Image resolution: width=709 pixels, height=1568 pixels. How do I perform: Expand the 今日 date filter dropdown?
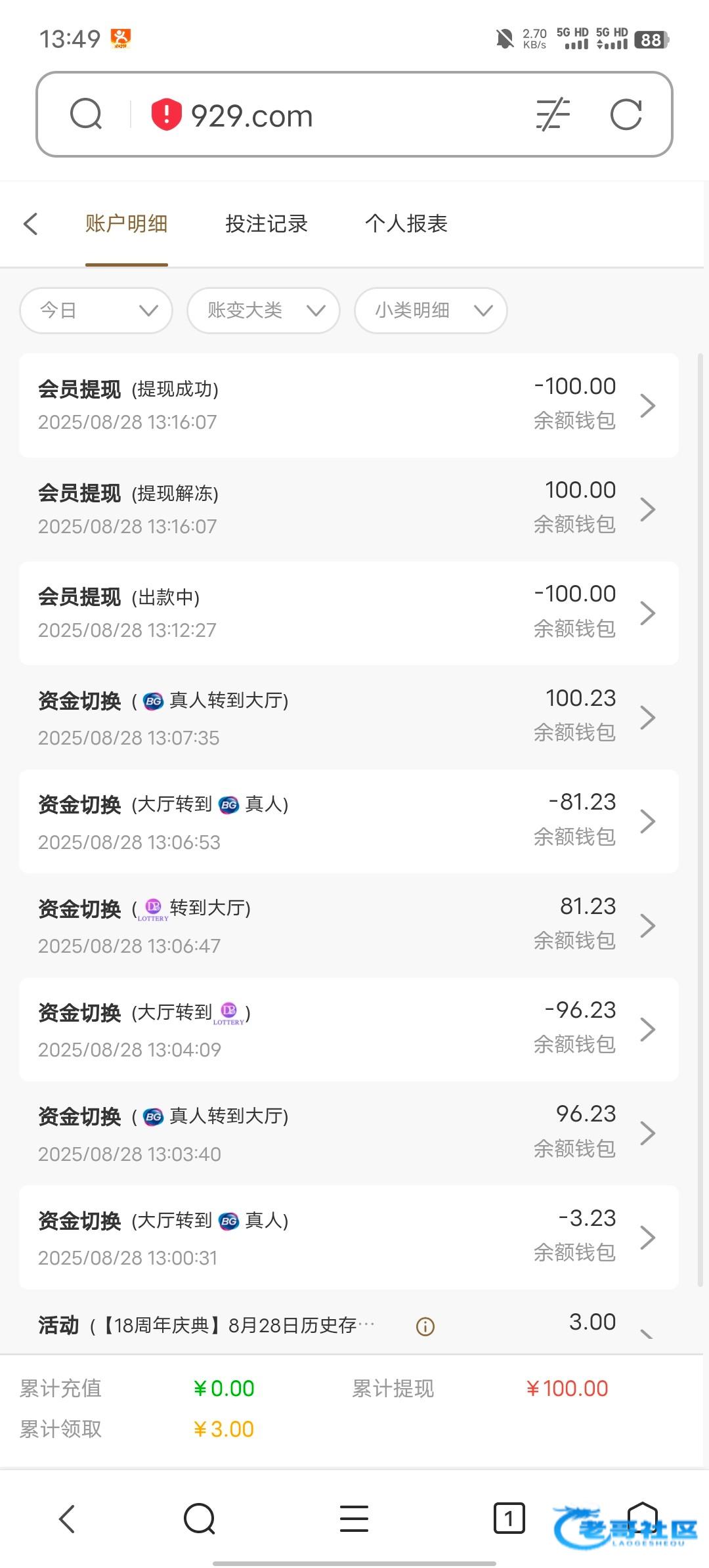[97, 311]
